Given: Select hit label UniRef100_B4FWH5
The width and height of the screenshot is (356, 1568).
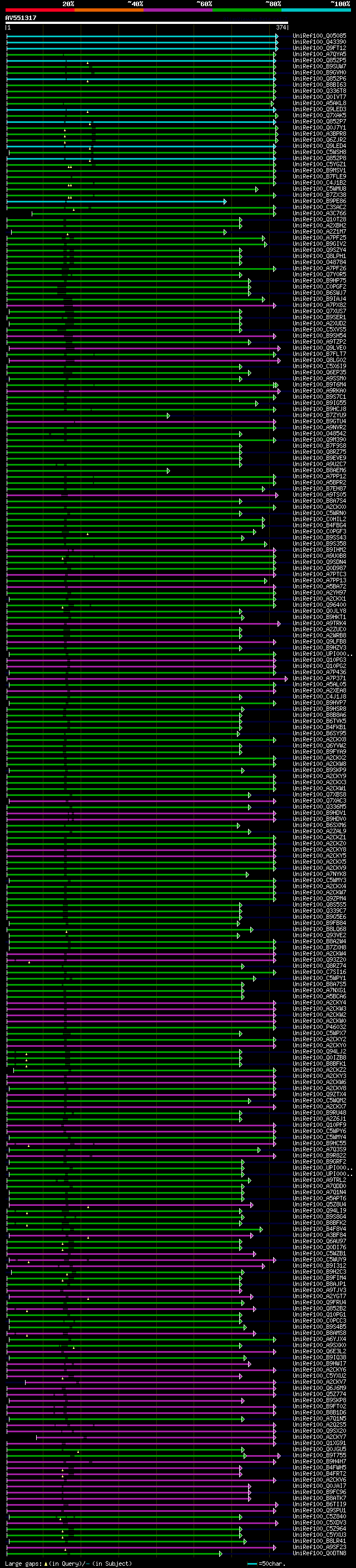Looking at the screenshot, I should tap(319, 1467).
